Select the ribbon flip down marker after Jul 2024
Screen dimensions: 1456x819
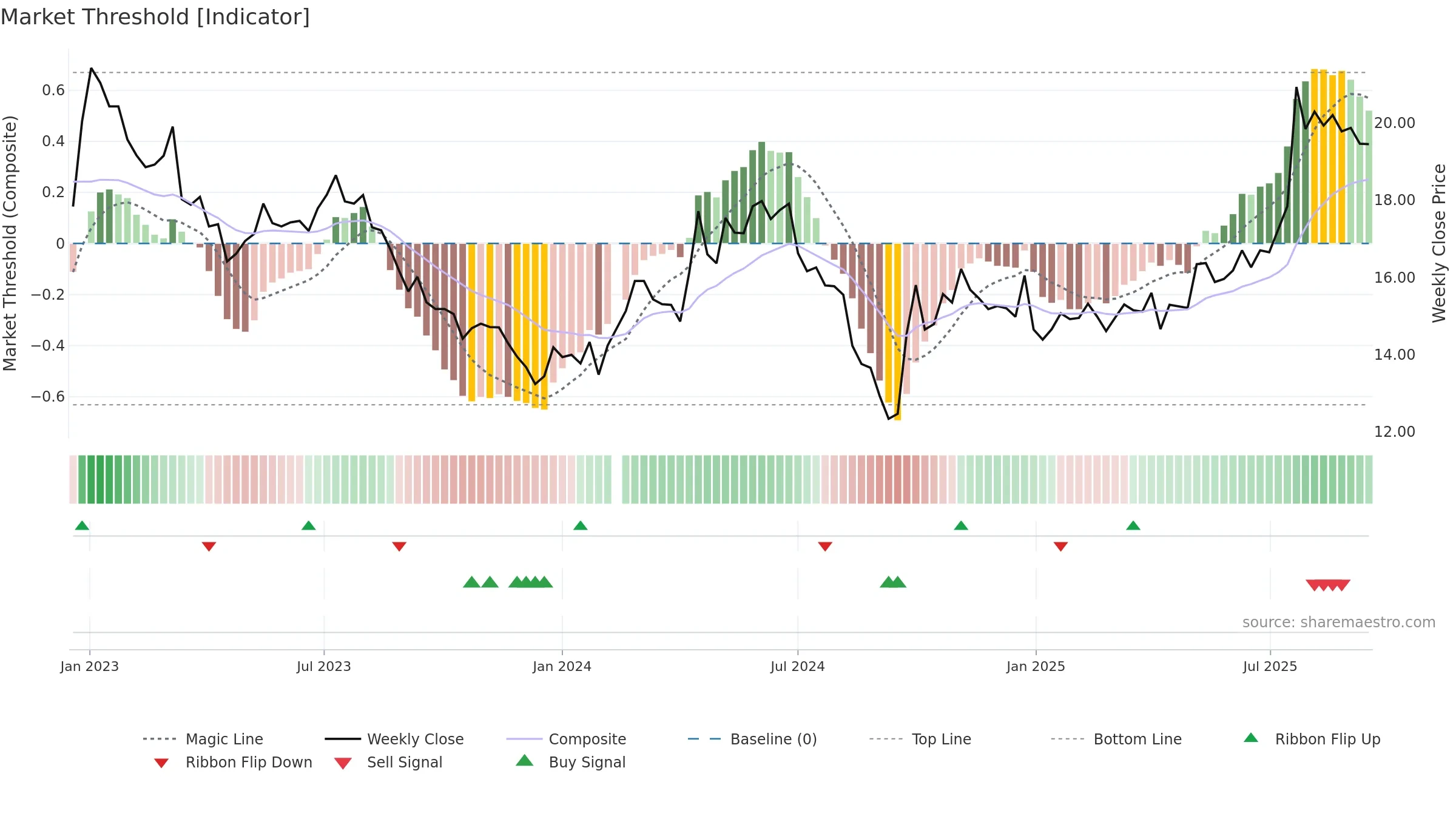(825, 546)
